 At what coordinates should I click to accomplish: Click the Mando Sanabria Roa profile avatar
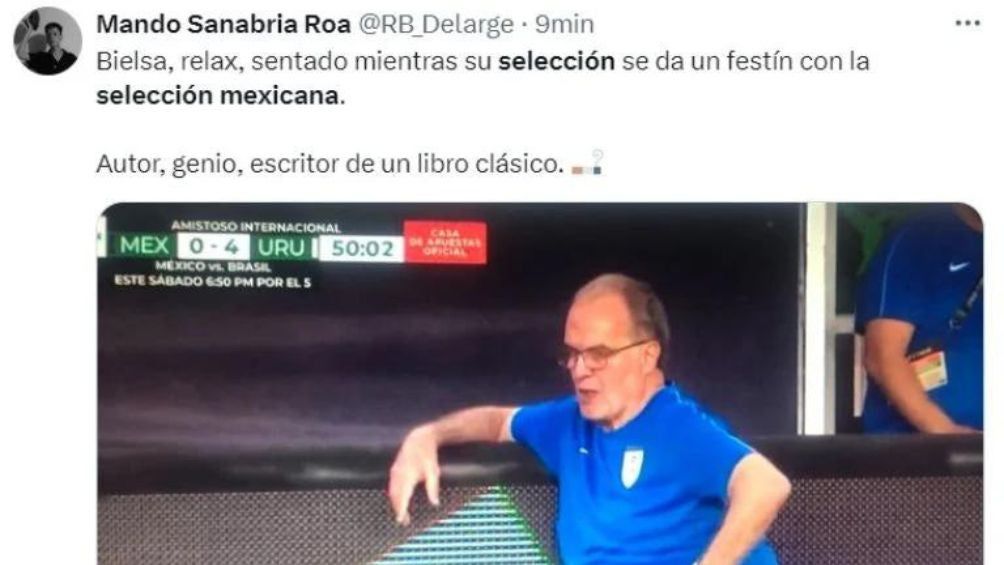pos(47,41)
